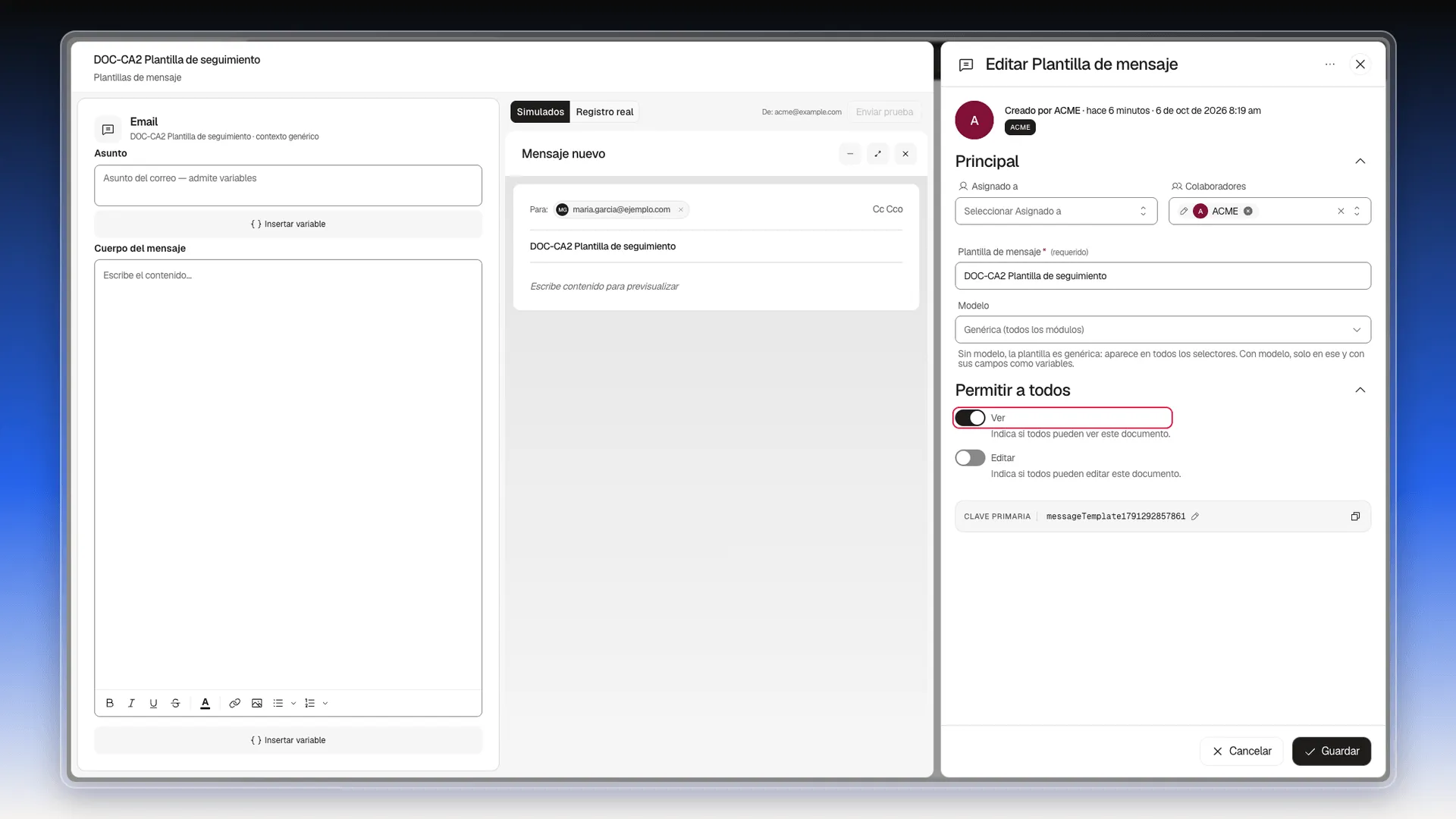Click the bulleted list icon

click(x=278, y=703)
